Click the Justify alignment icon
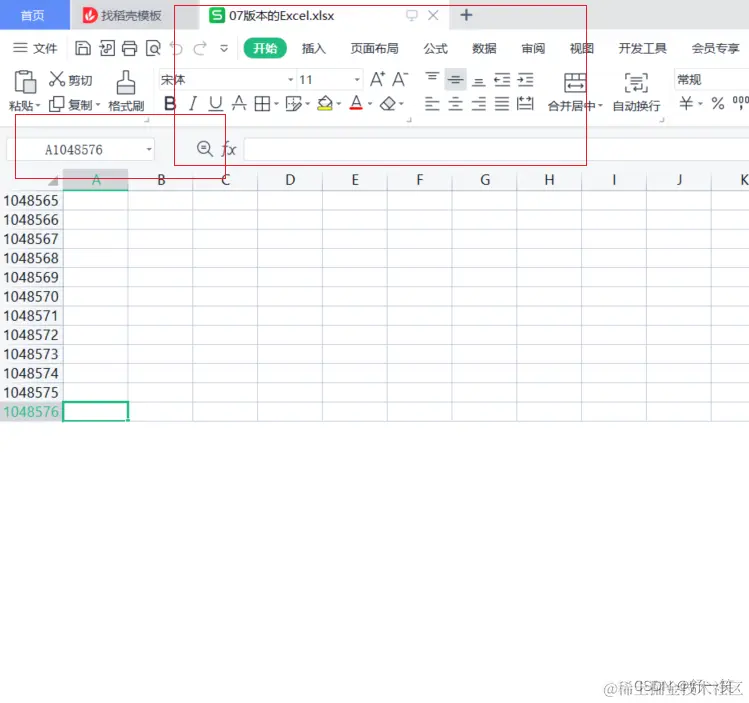The image size is (749, 703). (x=502, y=104)
